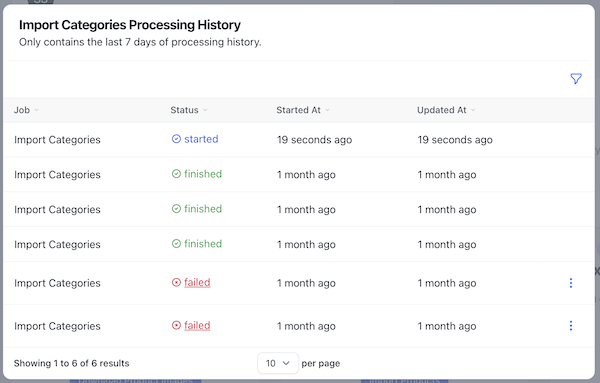The width and height of the screenshot is (600, 383).
Task: Open the first failed status link
Action: click(x=197, y=282)
